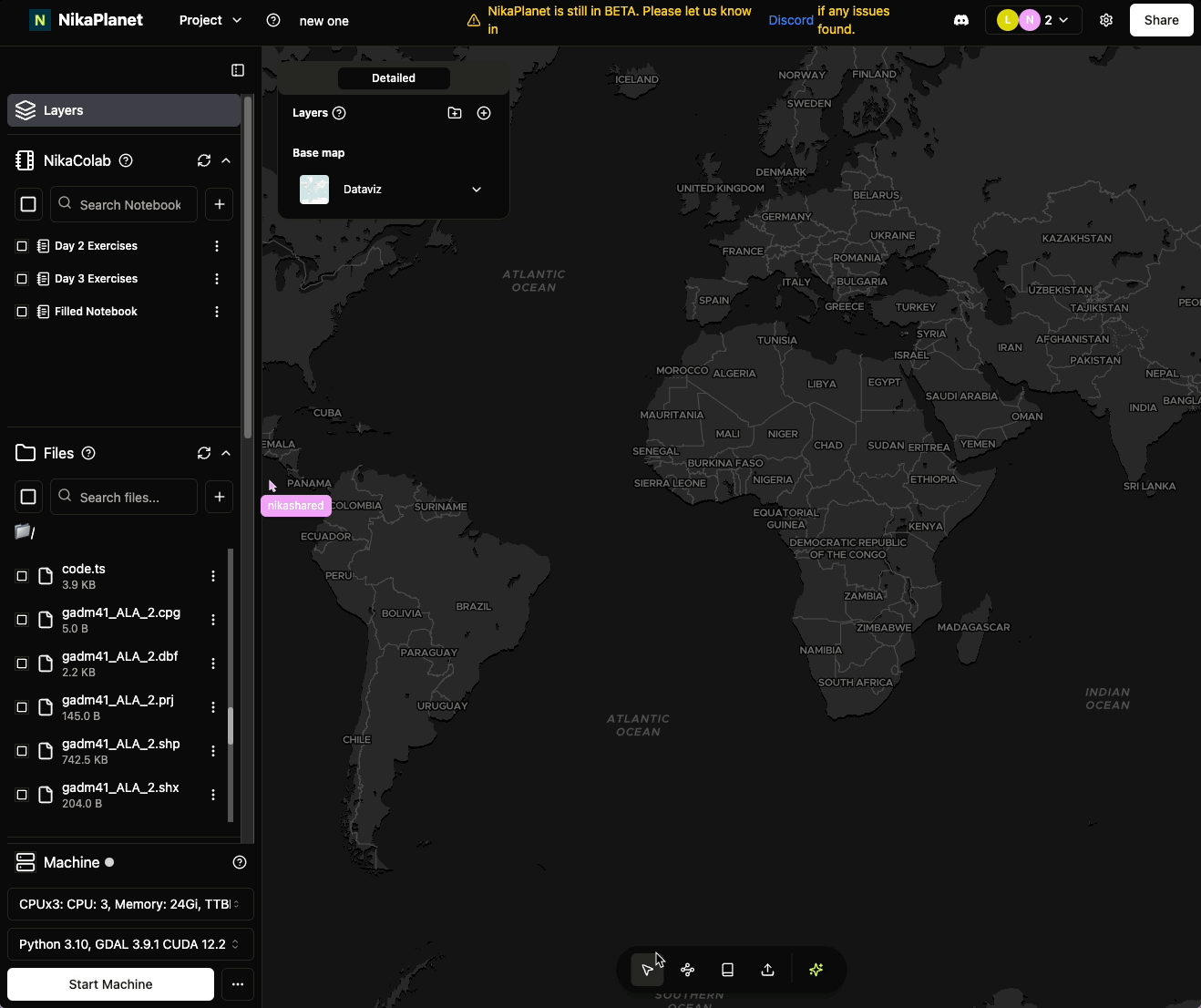Open options menu for code.ts
This screenshot has width=1201, height=1008.
tap(213, 576)
